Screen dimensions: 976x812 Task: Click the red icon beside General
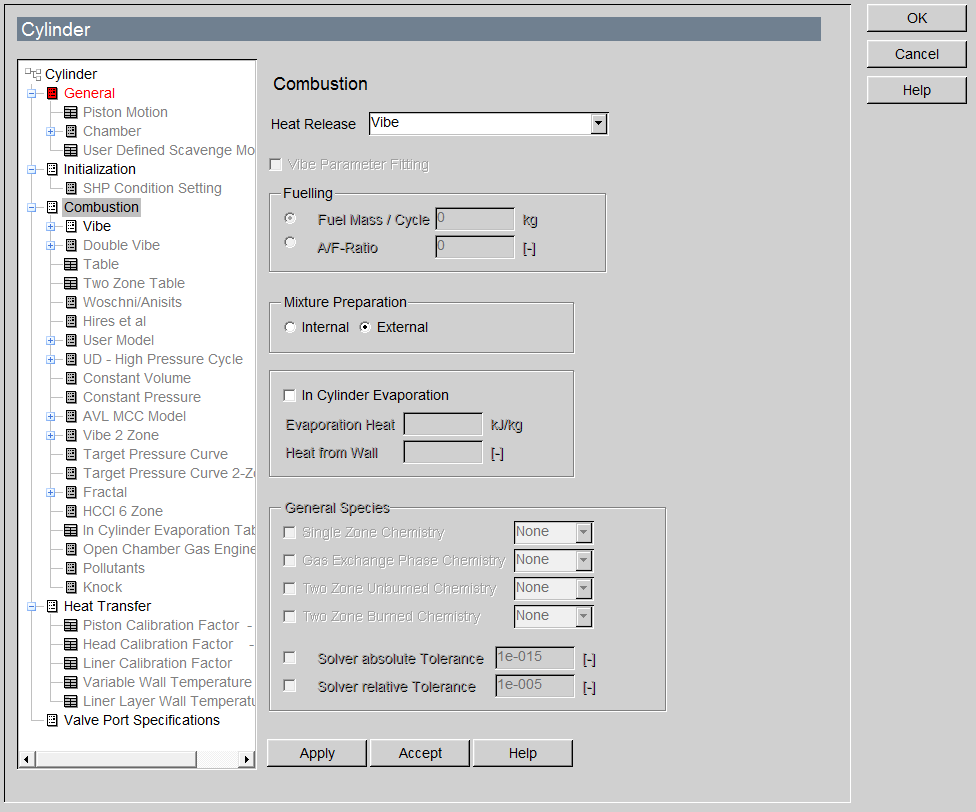[x=52, y=93]
